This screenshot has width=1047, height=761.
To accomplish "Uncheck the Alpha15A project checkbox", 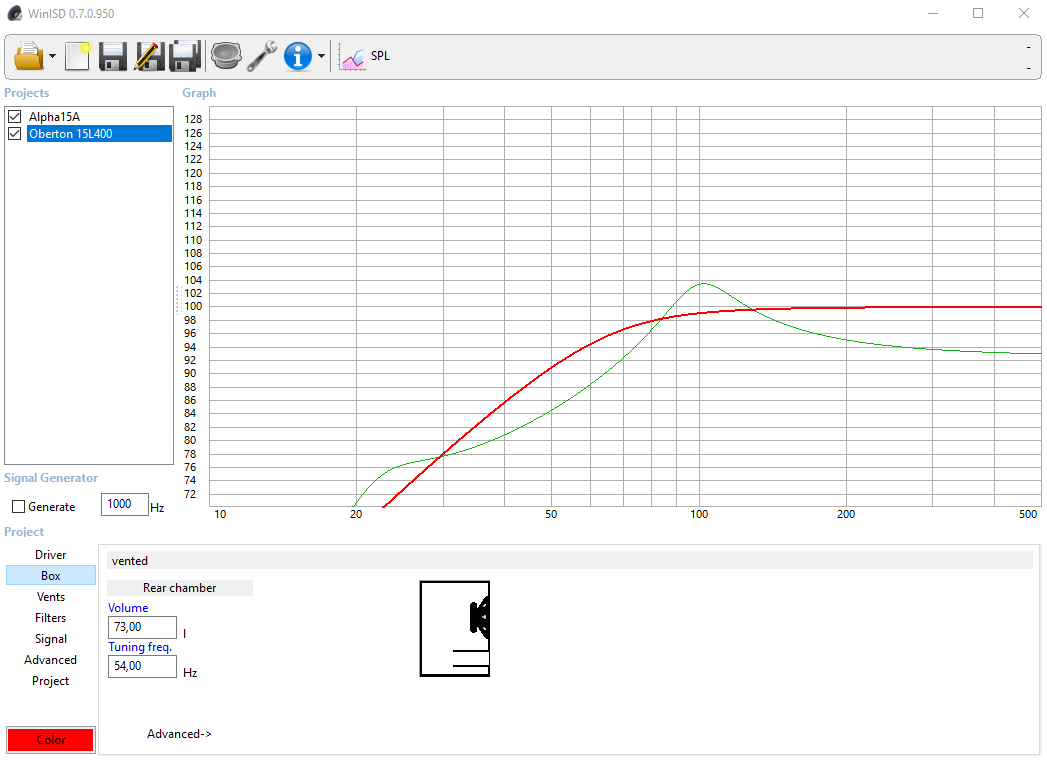I will click(15, 117).
